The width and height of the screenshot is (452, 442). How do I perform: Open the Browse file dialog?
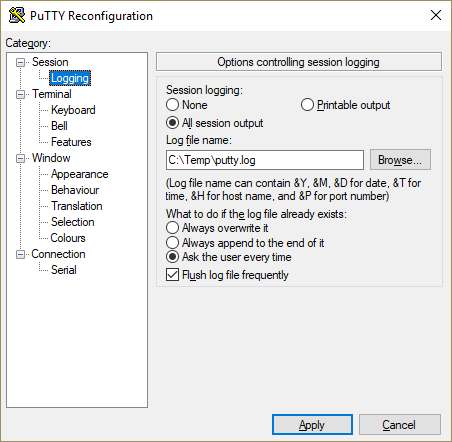click(400, 160)
